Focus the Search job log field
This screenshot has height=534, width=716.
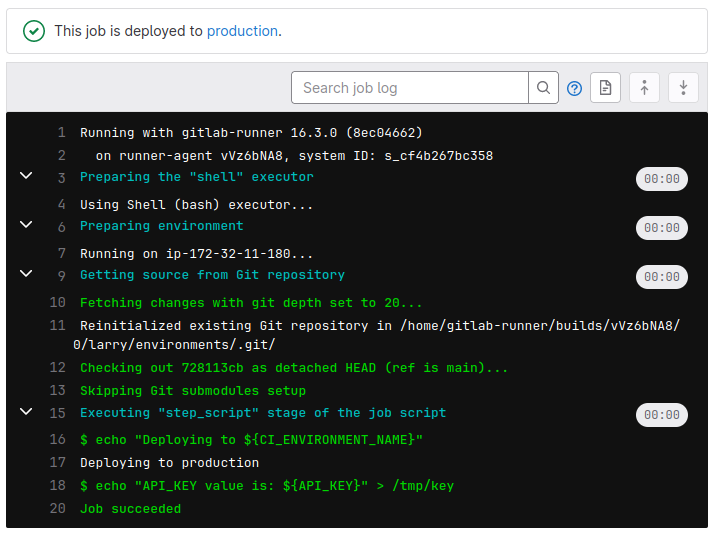[410, 88]
